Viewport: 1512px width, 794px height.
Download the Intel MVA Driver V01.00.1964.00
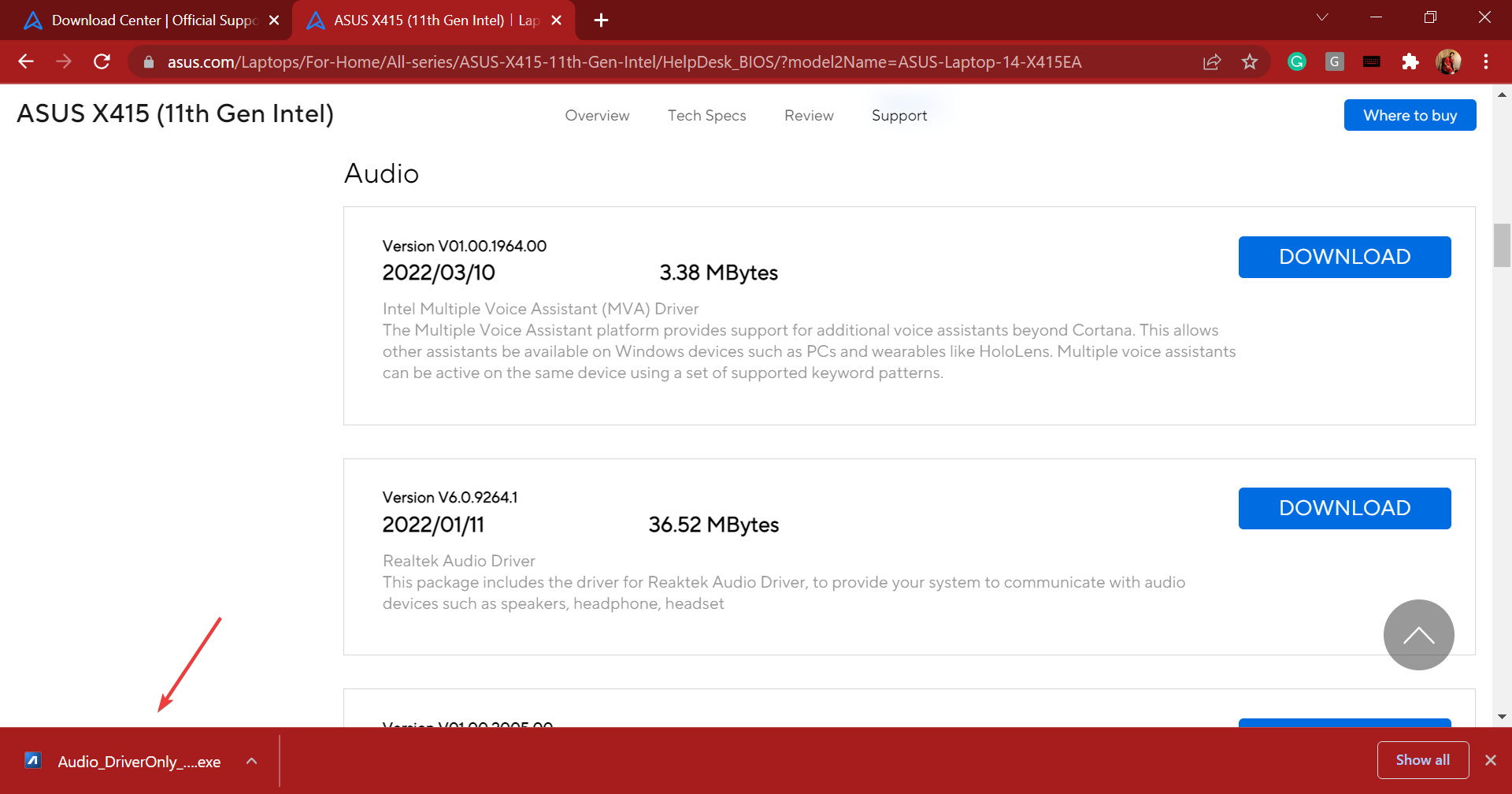(x=1344, y=257)
